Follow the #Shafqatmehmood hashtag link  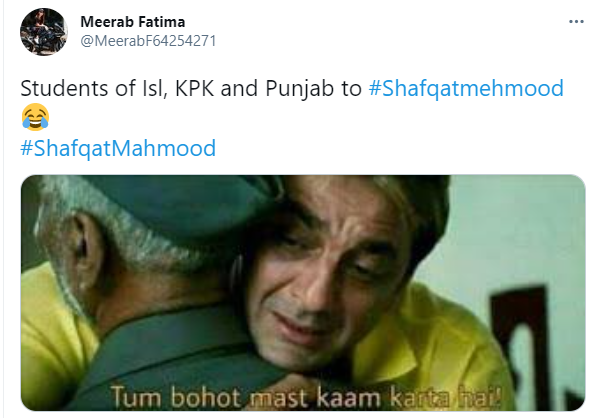pyautogui.click(x=466, y=89)
